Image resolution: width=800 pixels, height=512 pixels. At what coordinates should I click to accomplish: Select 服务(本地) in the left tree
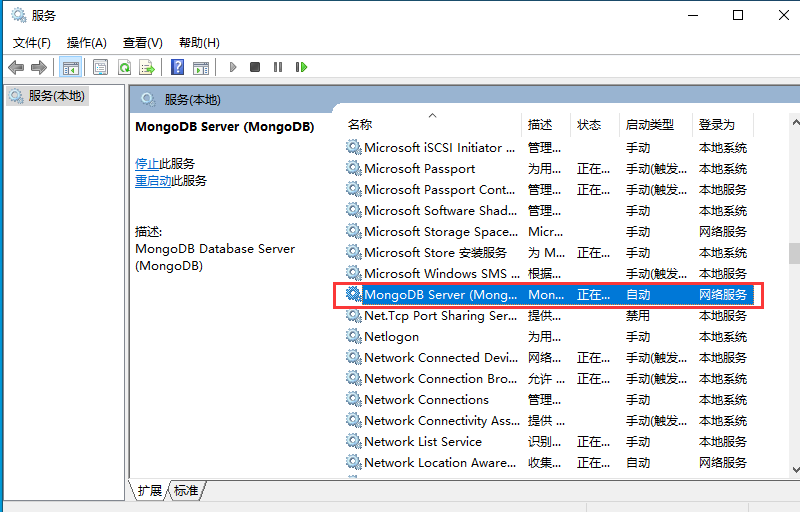(x=56, y=96)
